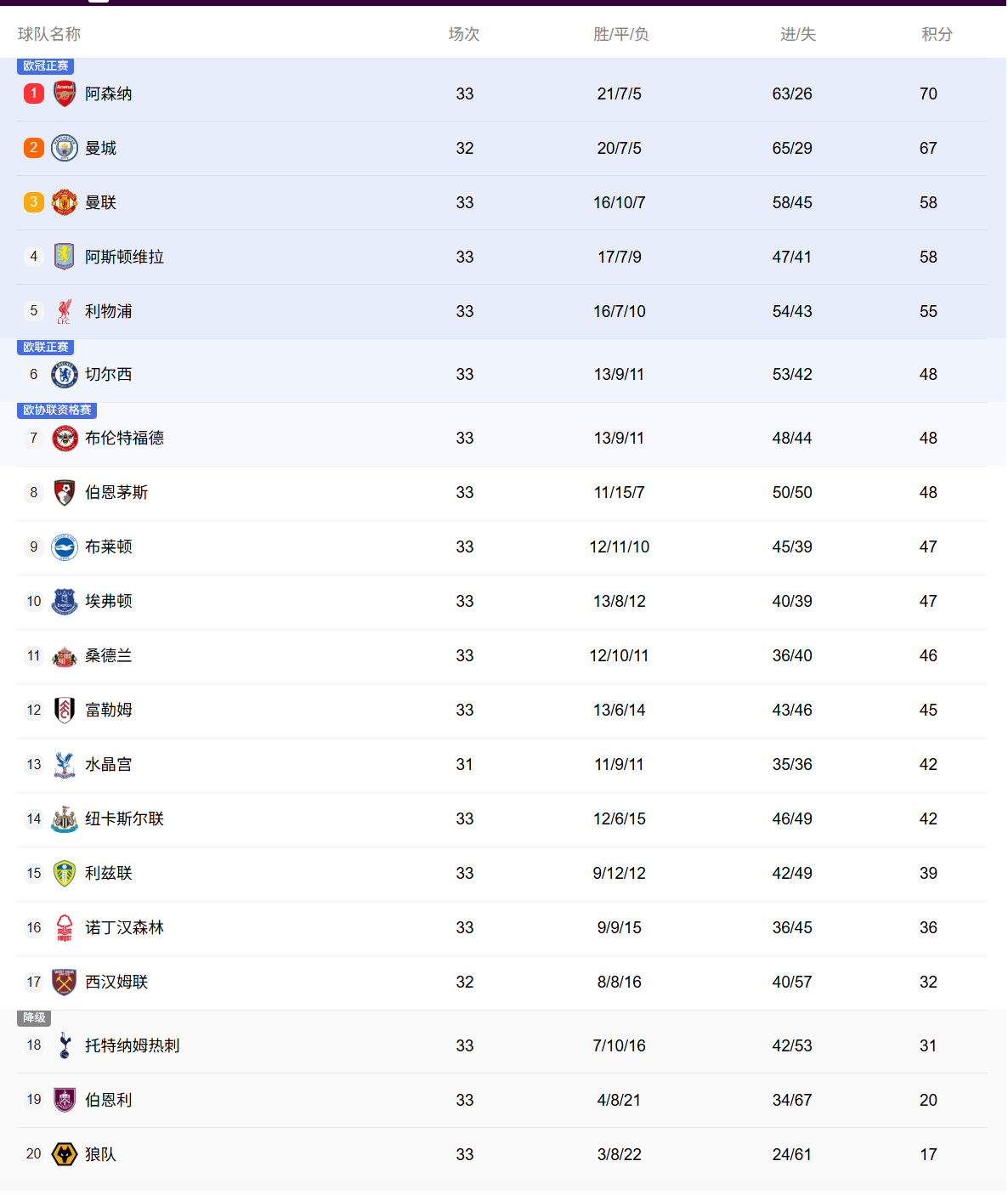1008x1195 pixels.
Task: Click the 降级 relegation zone label
Action: (35, 1018)
